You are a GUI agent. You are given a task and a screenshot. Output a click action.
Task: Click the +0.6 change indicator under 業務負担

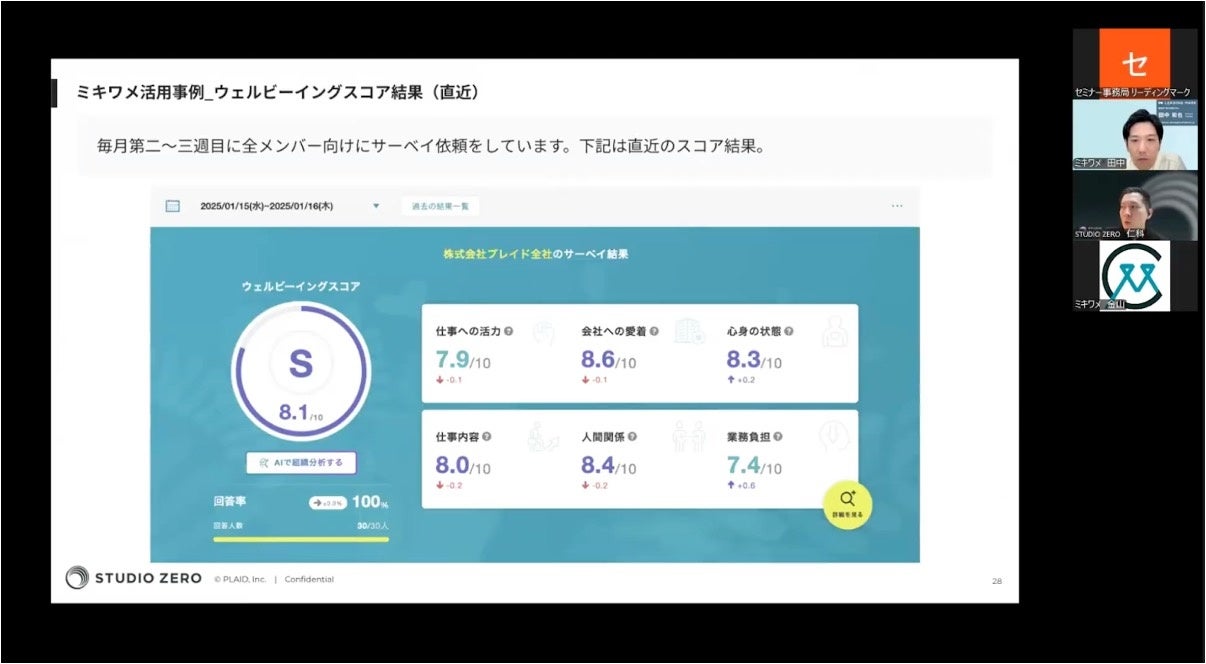(x=741, y=485)
